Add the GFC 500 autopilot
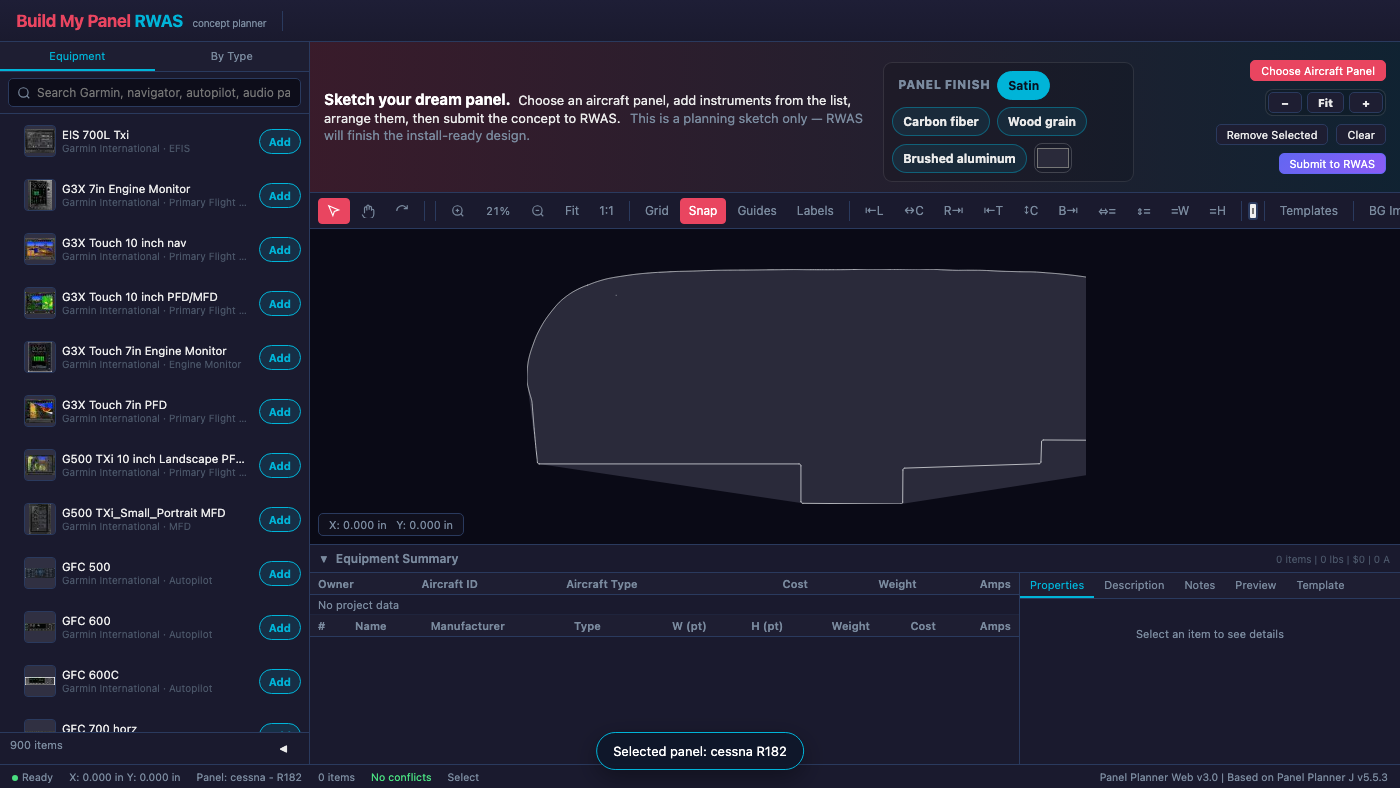The width and height of the screenshot is (1400, 788). [280, 574]
